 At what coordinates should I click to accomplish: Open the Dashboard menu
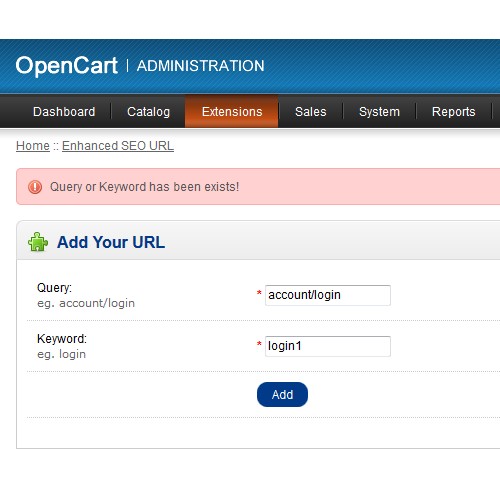[x=64, y=112]
